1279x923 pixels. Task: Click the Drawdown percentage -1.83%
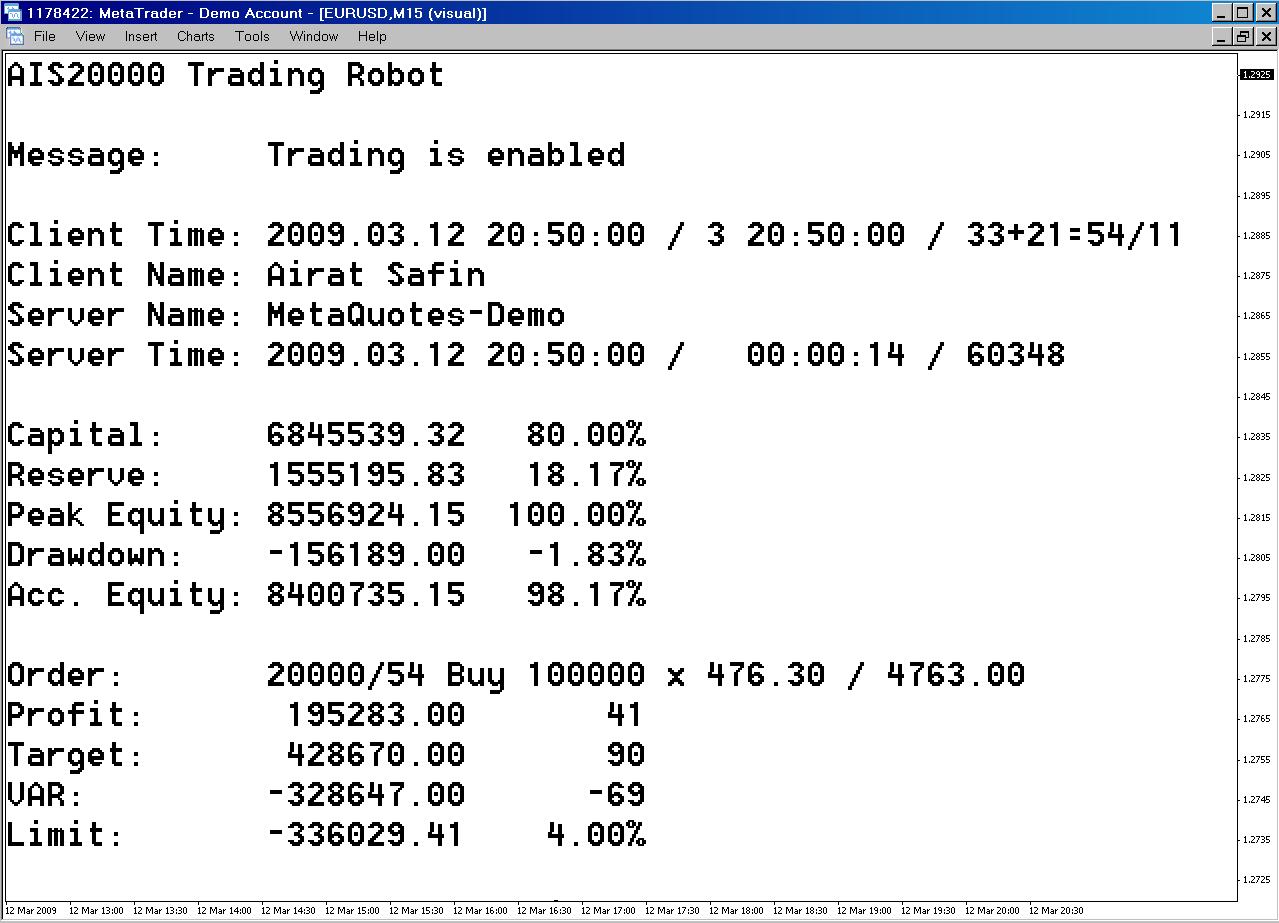coord(586,555)
